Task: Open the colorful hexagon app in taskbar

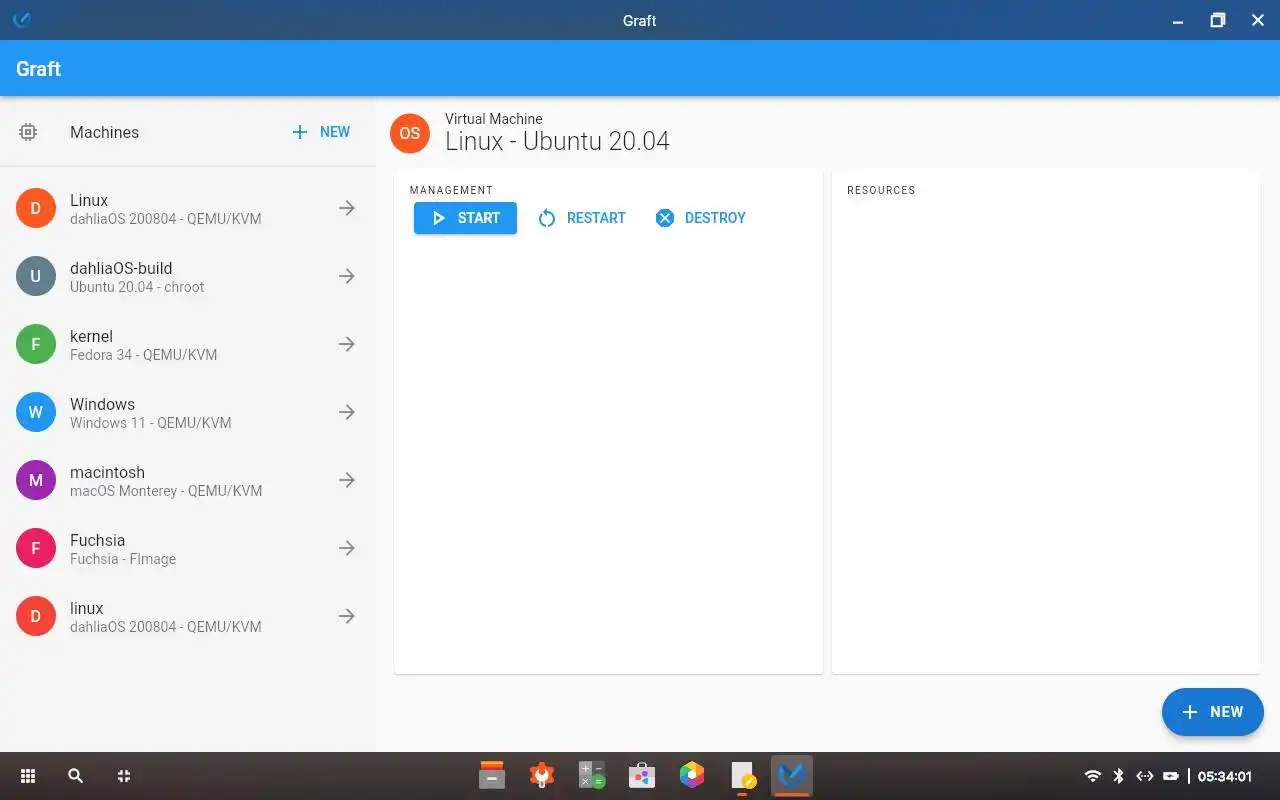Action: [x=692, y=775]
